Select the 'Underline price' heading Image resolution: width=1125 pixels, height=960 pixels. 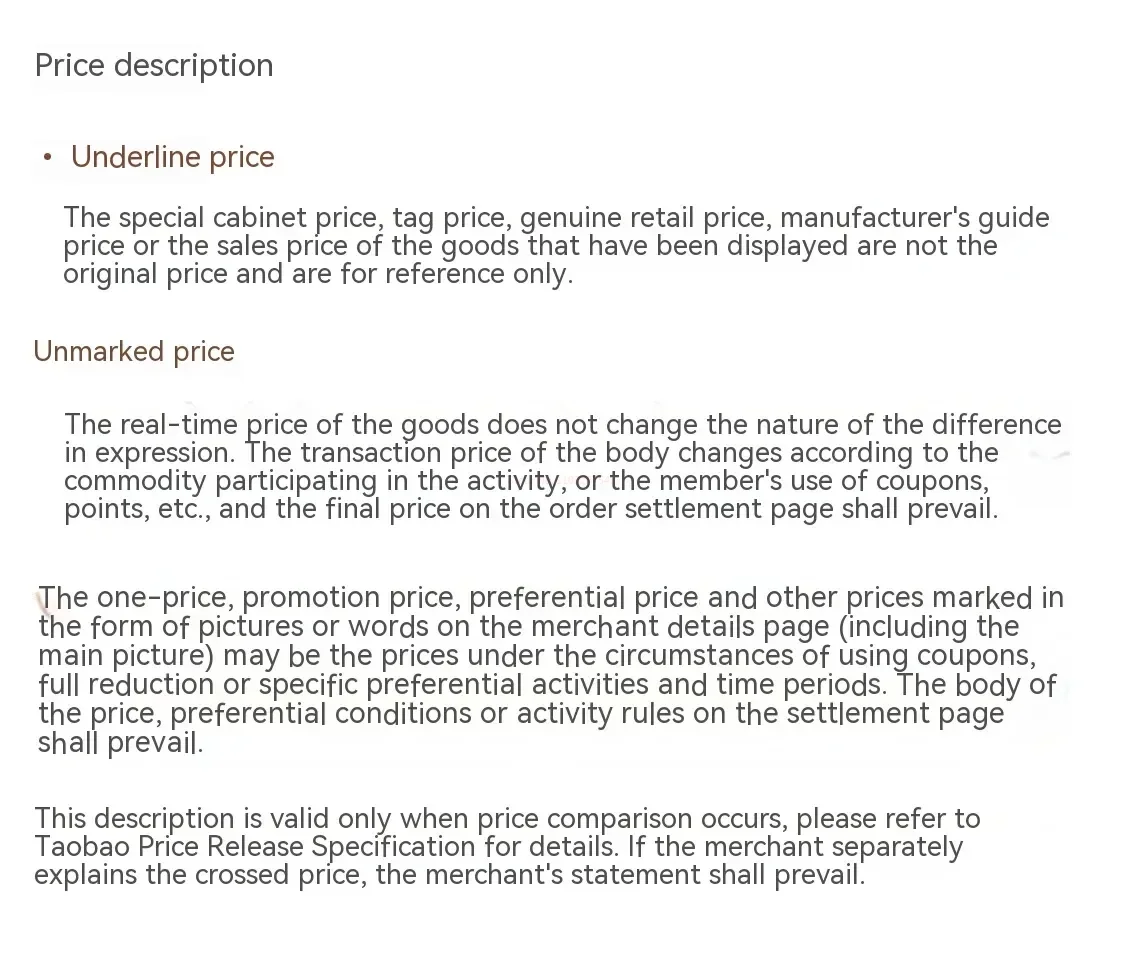(x=172, y=157)
